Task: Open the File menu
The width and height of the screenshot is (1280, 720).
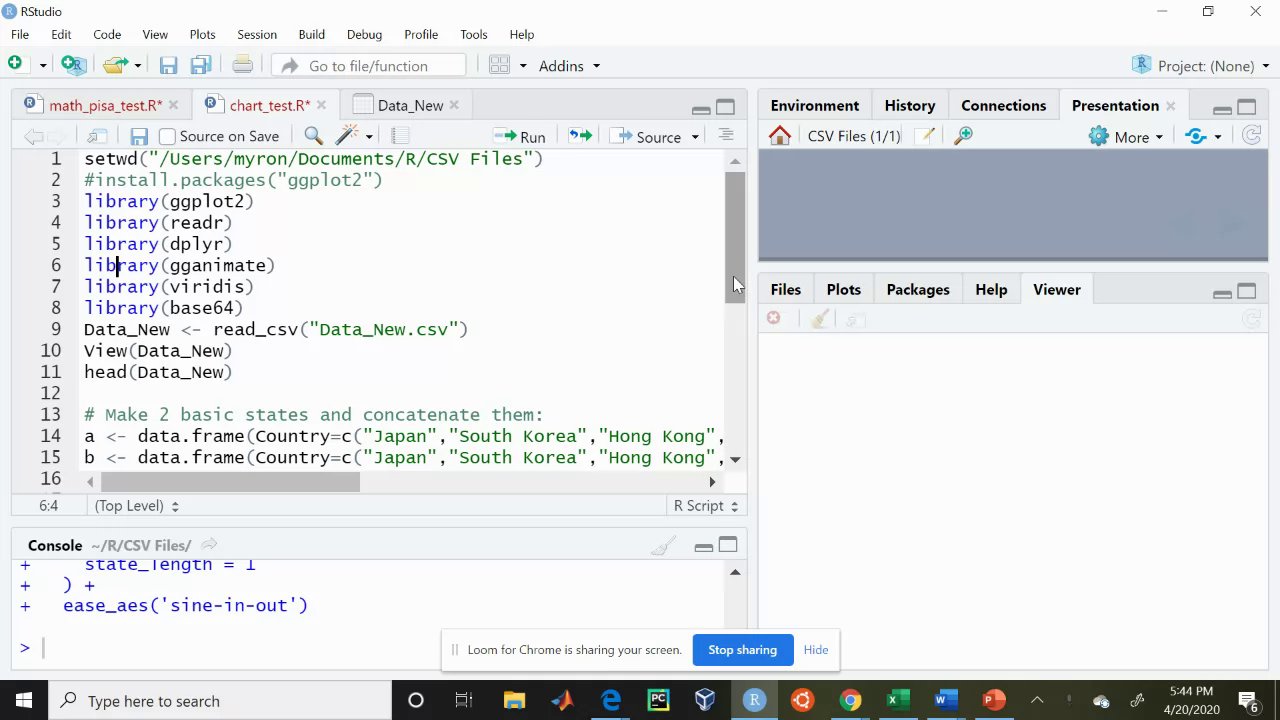Action: 20,34
